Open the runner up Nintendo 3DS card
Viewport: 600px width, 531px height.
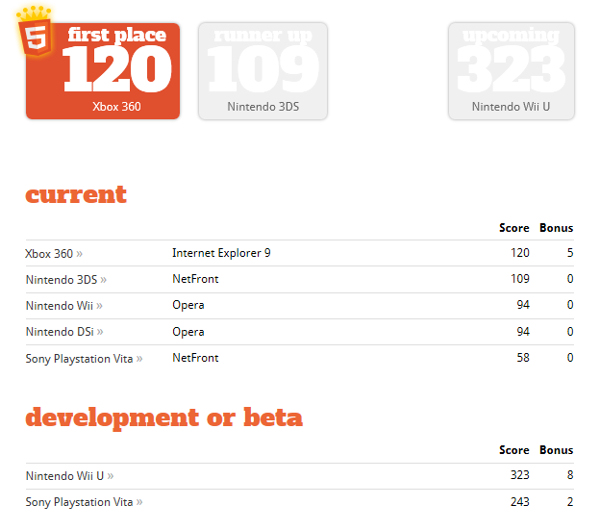coord(263,71)
